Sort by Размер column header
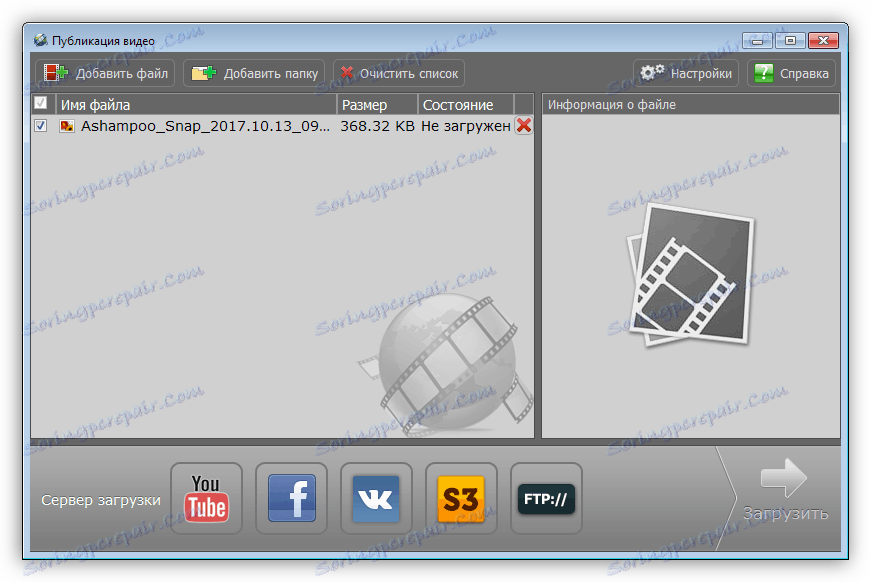The width and height of the screenshot is (871, 582). pos(377,104)
